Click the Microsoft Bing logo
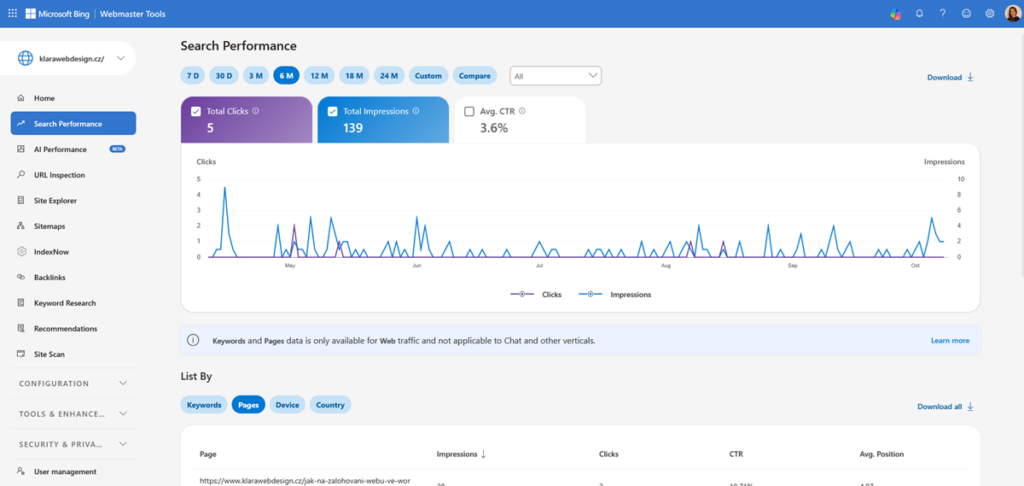The image size is (1024, 486). coord(57,14)
